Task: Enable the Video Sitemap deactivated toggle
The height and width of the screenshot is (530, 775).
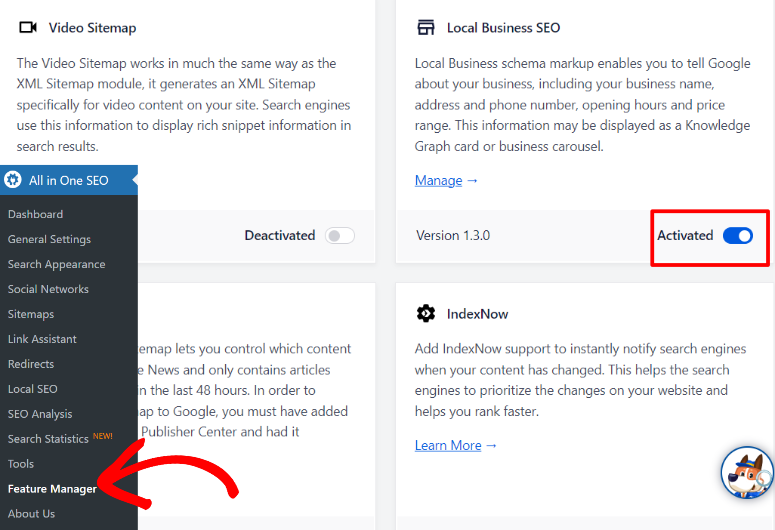Action: click(x=340, y=236)
